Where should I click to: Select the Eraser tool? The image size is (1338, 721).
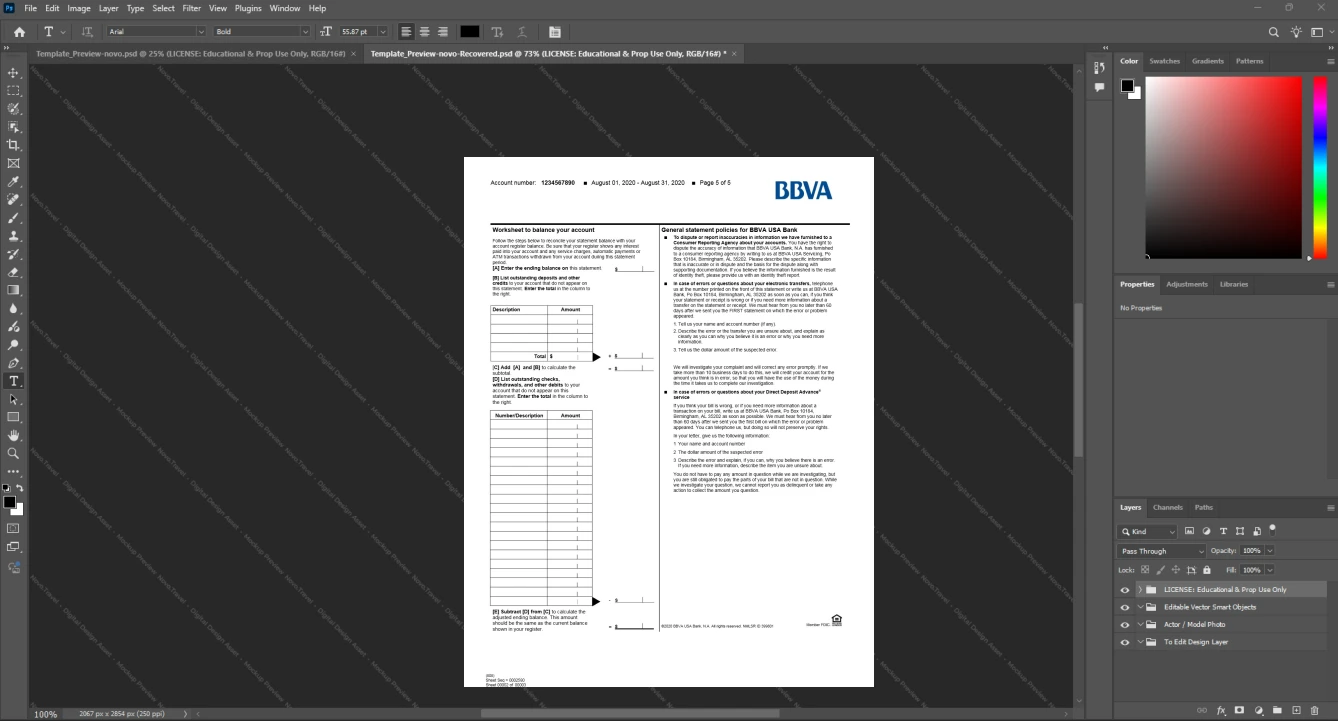pos(14,272)
